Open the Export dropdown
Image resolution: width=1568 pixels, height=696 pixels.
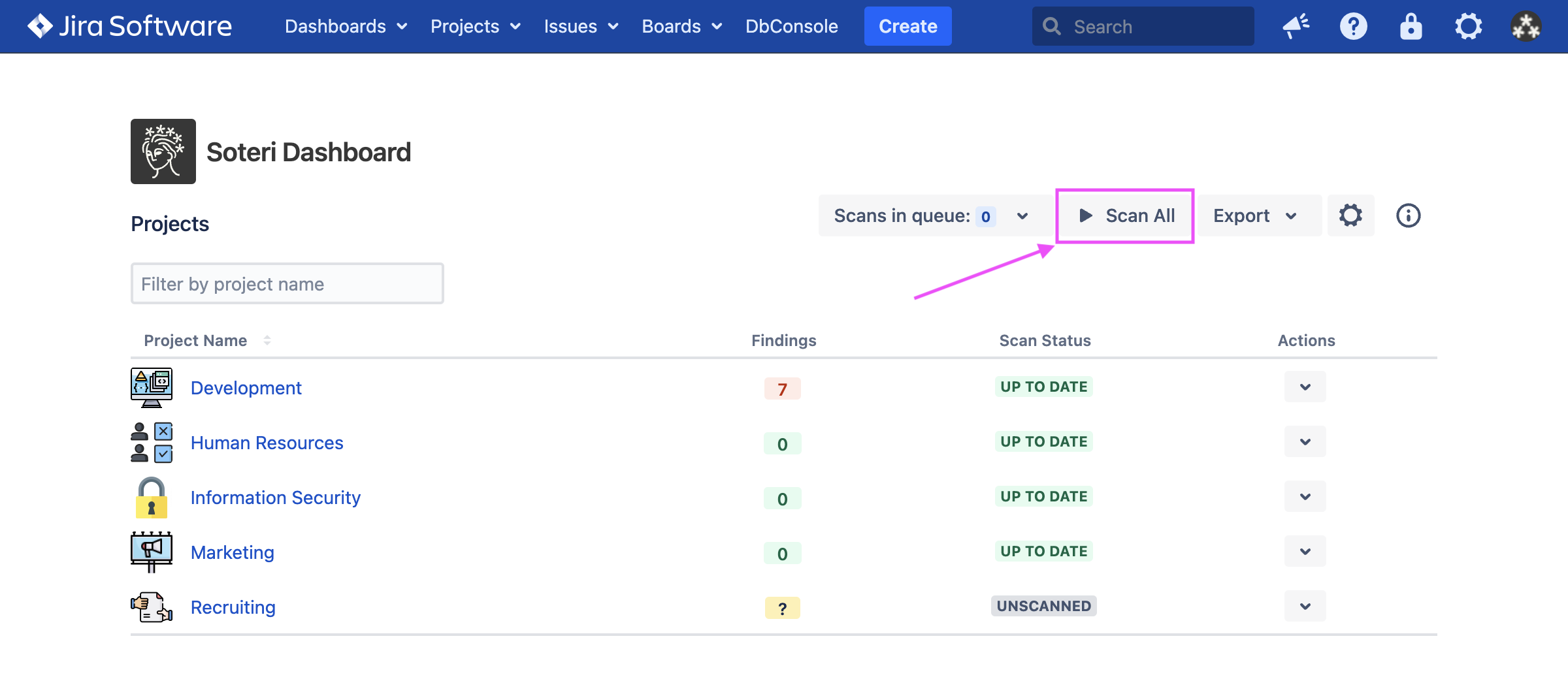tap(1254, 215)
